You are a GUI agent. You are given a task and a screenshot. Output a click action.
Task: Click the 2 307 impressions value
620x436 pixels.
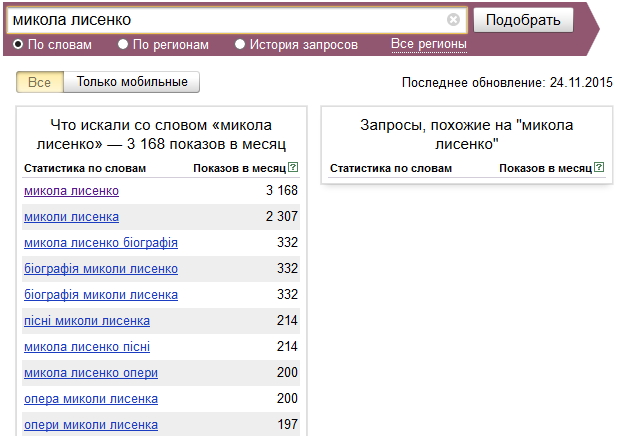point(282,216)
